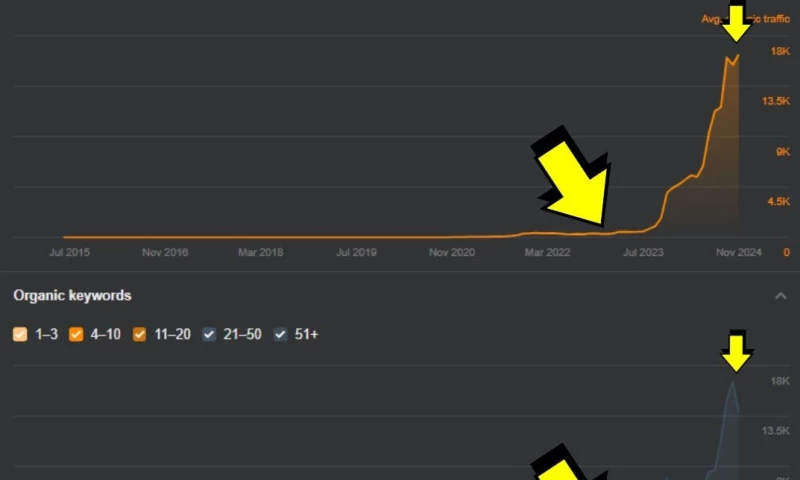Click the orange 4.5K traffic axis value
The width and height of the screenshot is (800, 480).
click(x=779, y=201)
